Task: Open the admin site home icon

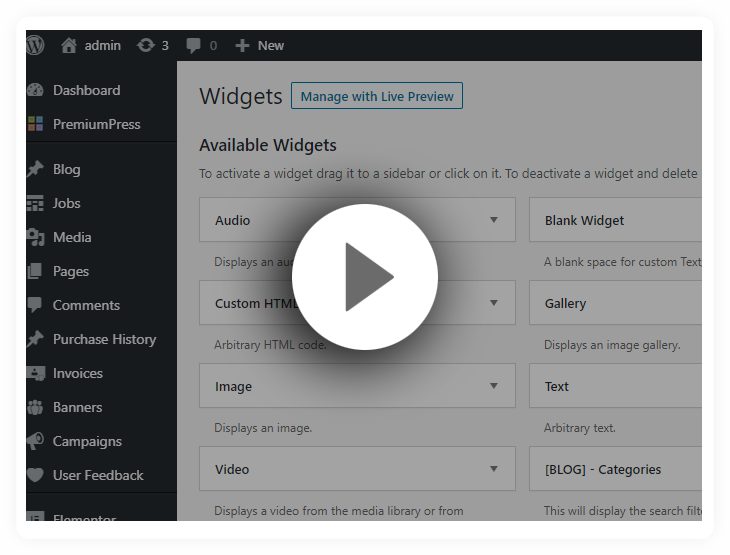Action: coord(69,45)
